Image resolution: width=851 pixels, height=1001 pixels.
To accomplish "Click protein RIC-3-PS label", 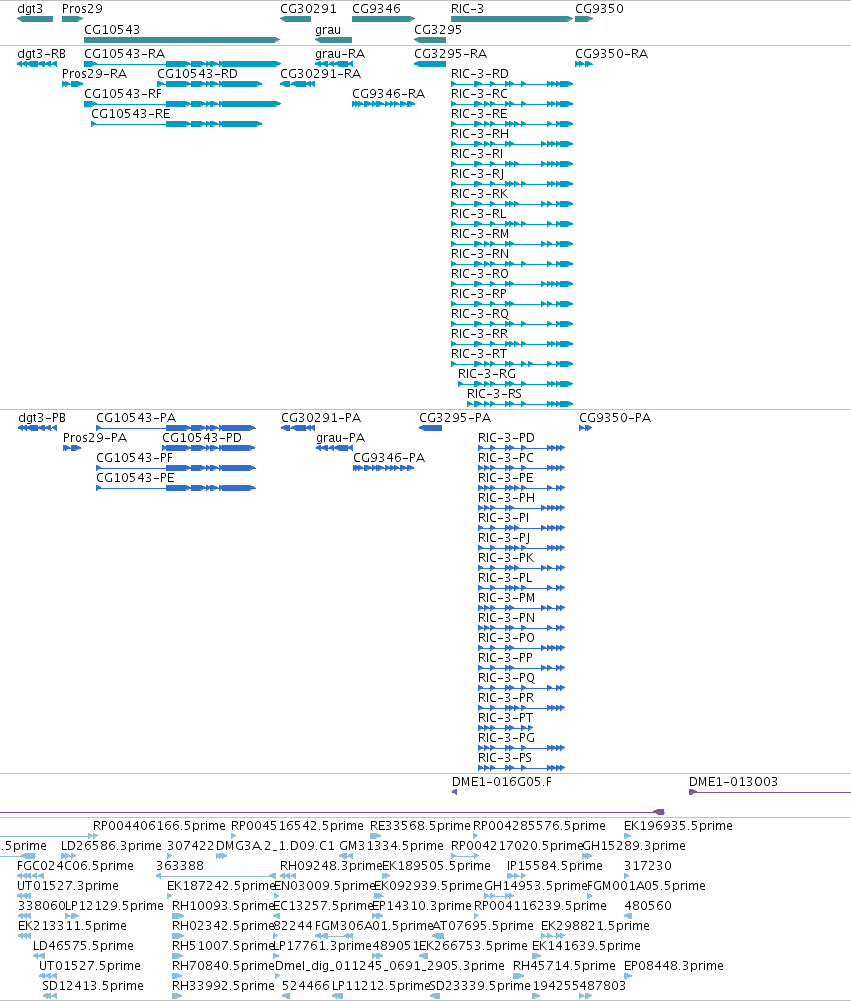I will 505,758.
